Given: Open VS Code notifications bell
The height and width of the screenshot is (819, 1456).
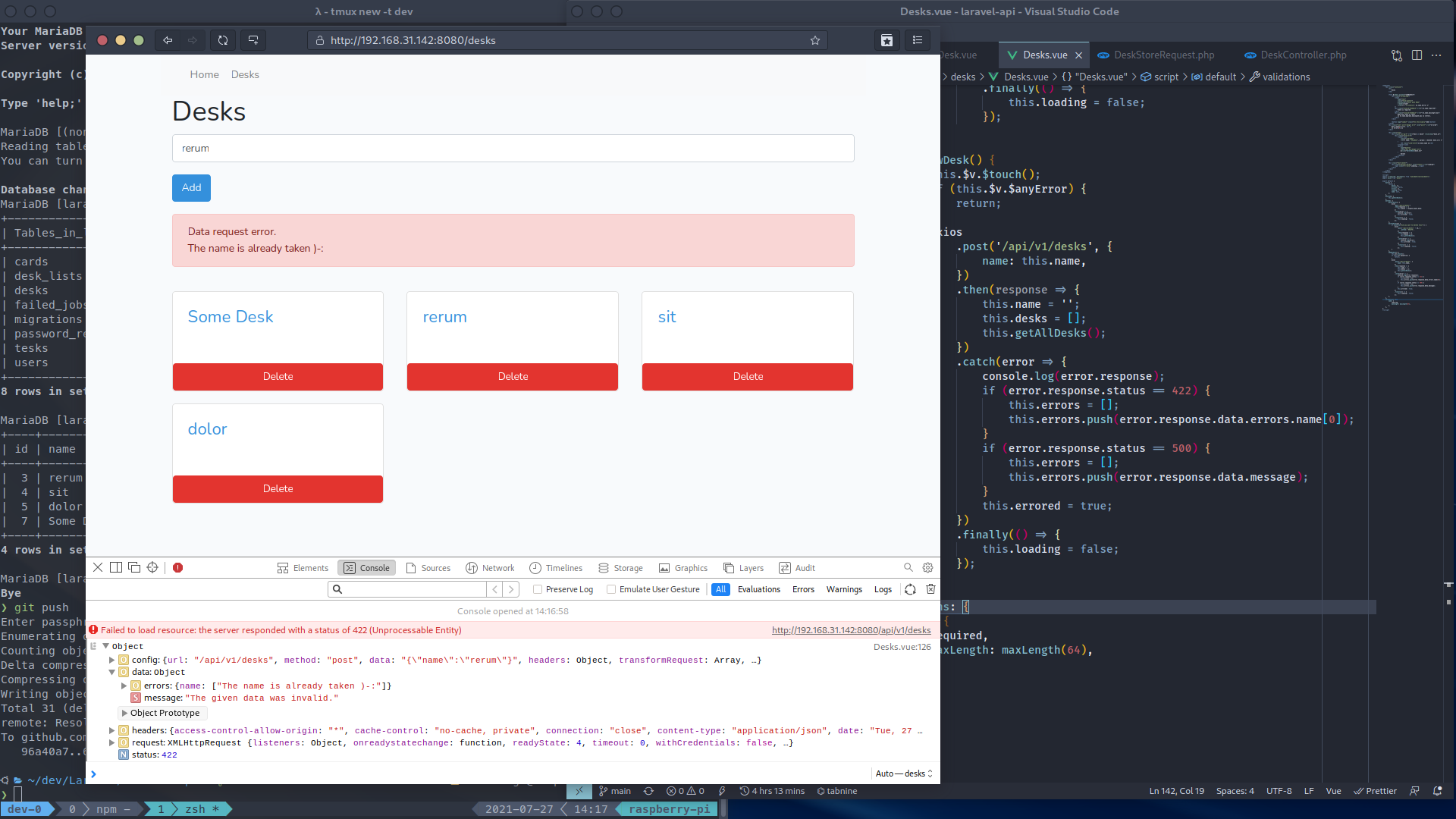Looking at the screenshot, I should [1438, 791].
